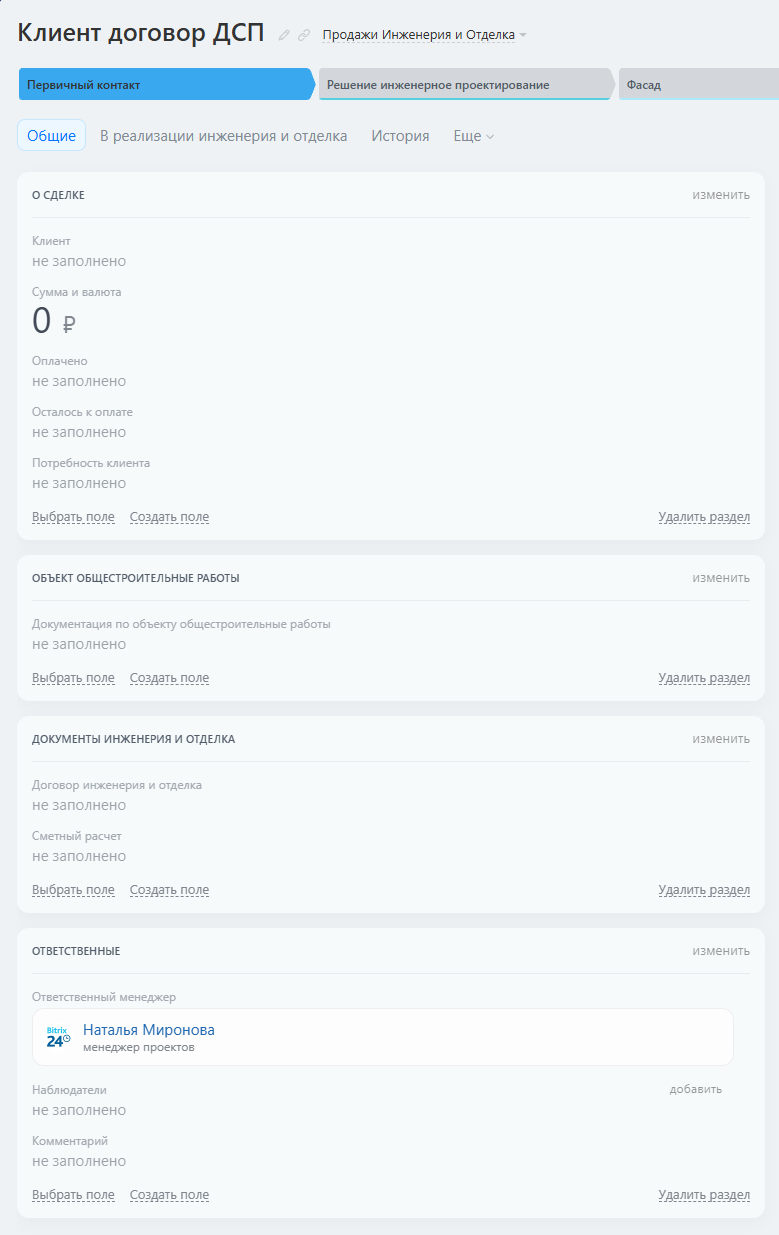Edit the Ответственные section via изменить
The width and height of the screenshot is (779, 1235).
click(x=721, y=951)
